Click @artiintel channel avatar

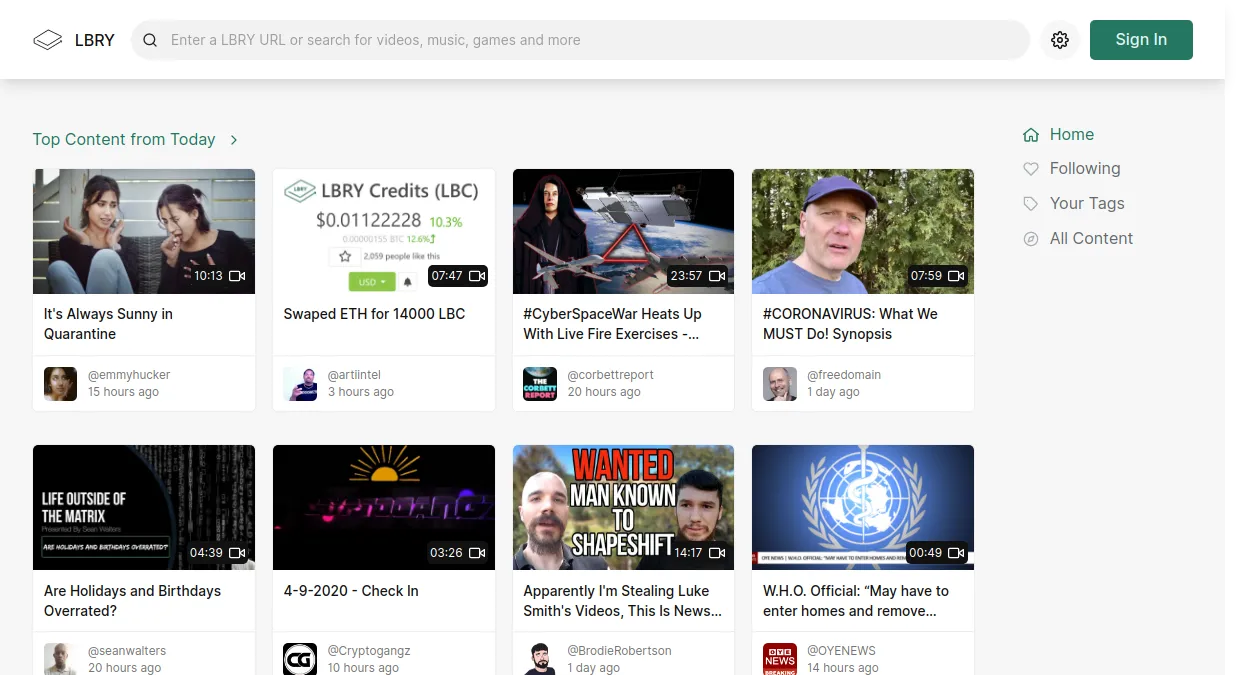(300, 384)
